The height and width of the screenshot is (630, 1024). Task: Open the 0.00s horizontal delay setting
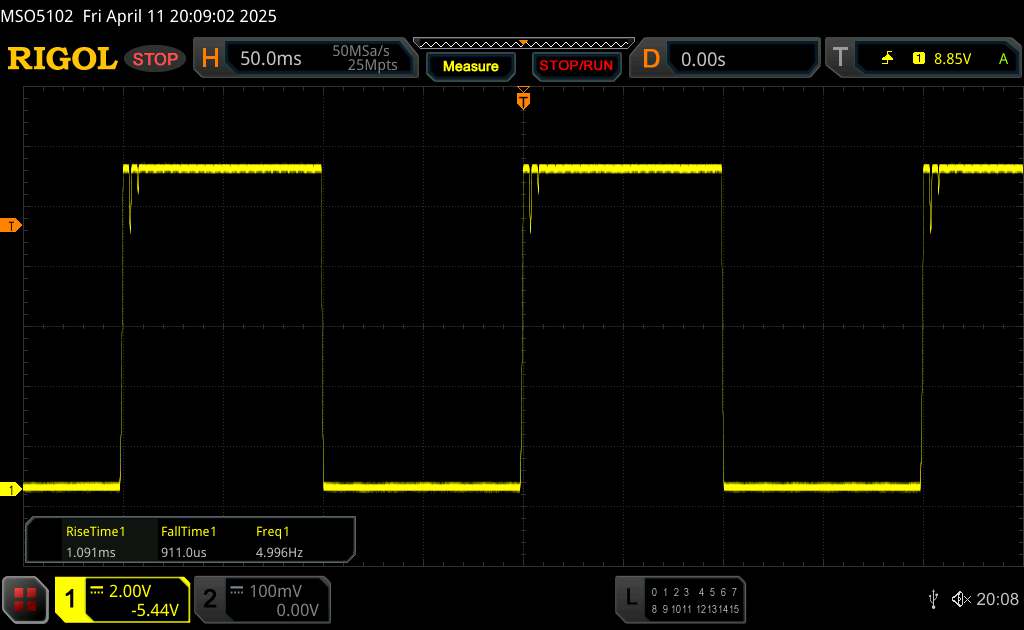coord(703,59)
